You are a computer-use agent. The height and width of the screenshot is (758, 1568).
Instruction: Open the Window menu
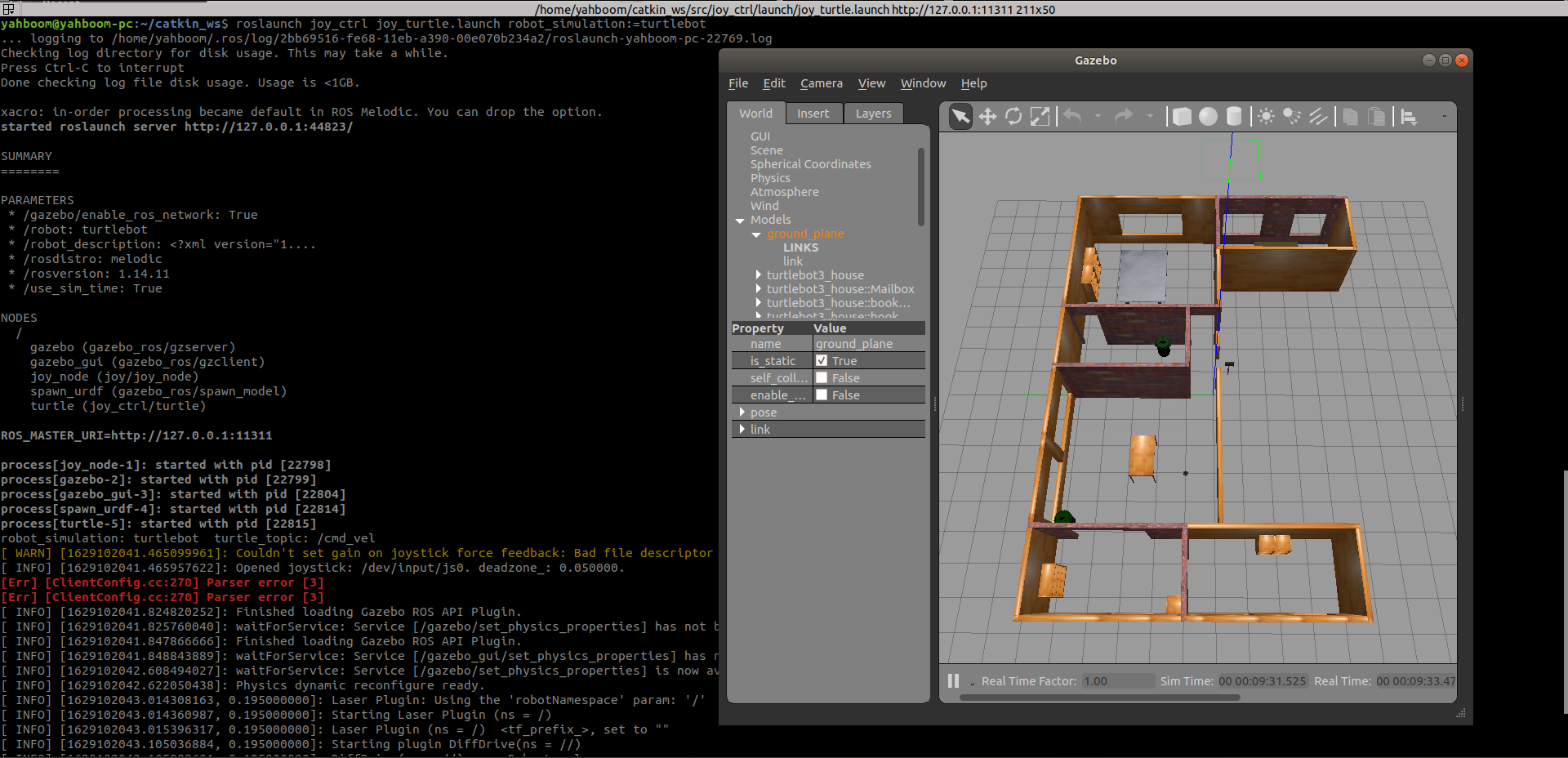[x=923, y=83]
